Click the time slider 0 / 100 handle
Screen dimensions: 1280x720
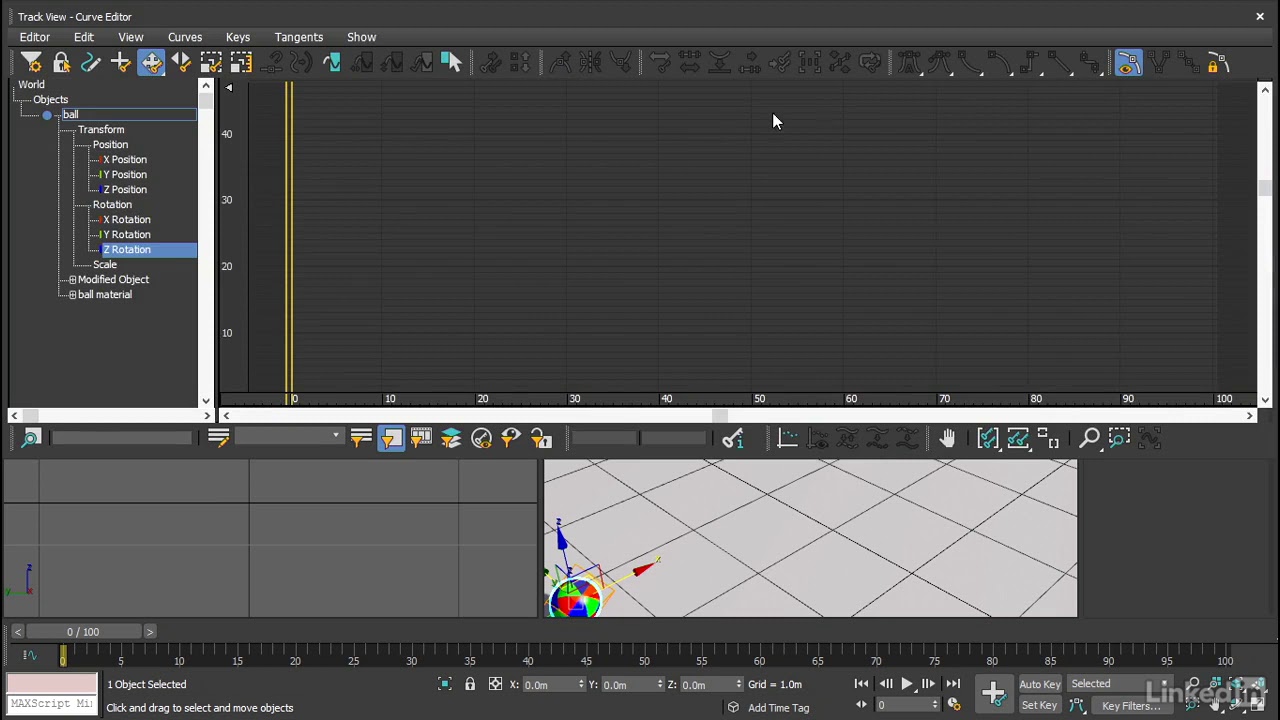click(x=83, y=632)
